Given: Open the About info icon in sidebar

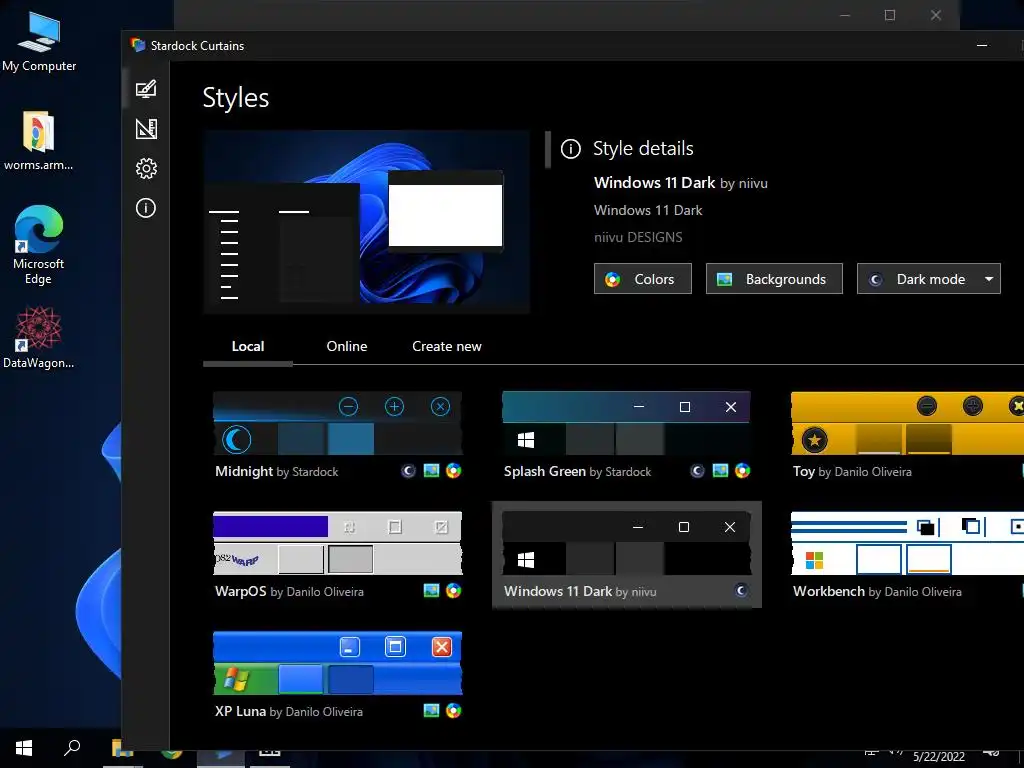Looking at the screenshot, I should [x=146, y=208].
